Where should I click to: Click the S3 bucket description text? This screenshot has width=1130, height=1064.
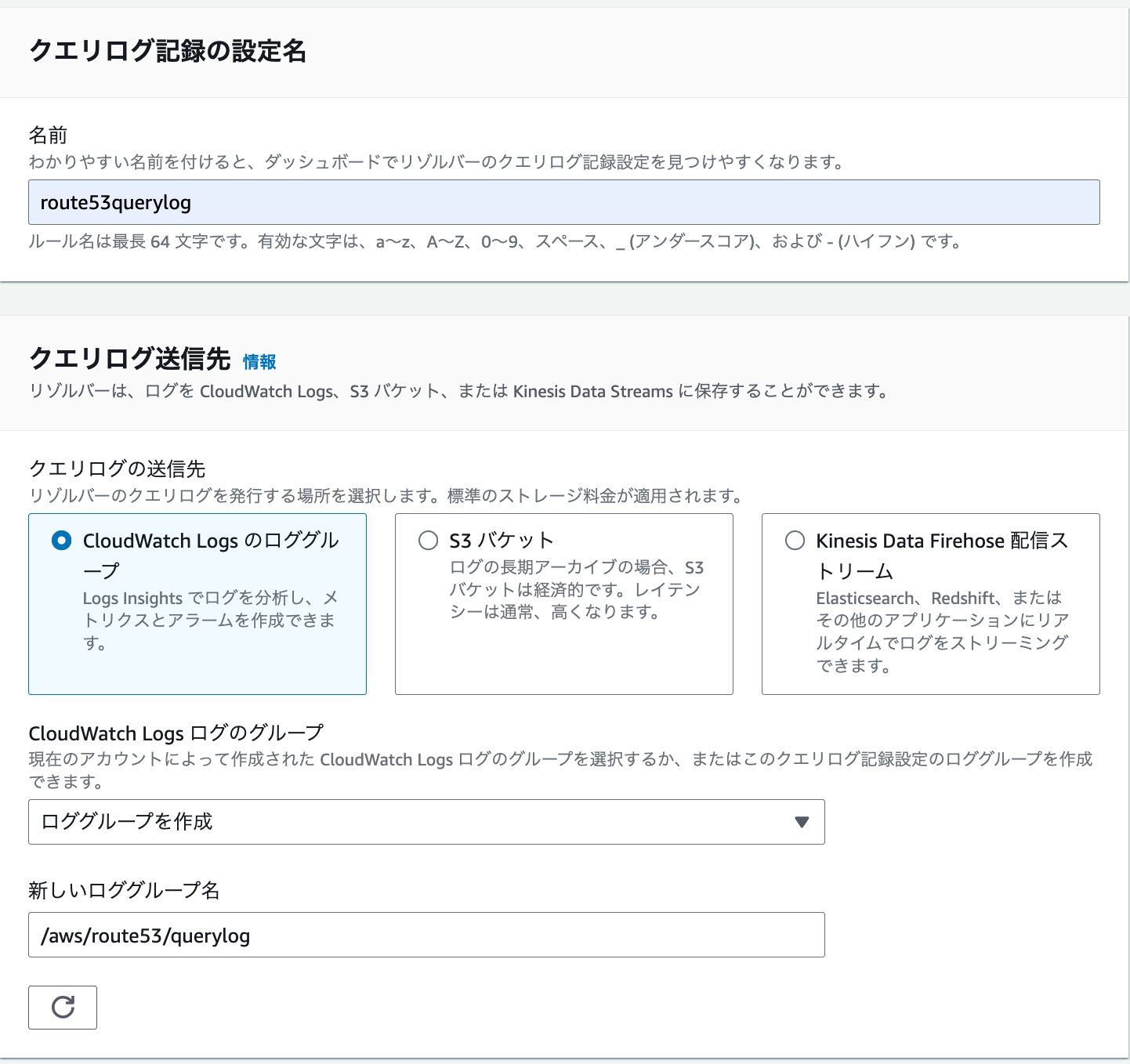[x=577, y=589]
